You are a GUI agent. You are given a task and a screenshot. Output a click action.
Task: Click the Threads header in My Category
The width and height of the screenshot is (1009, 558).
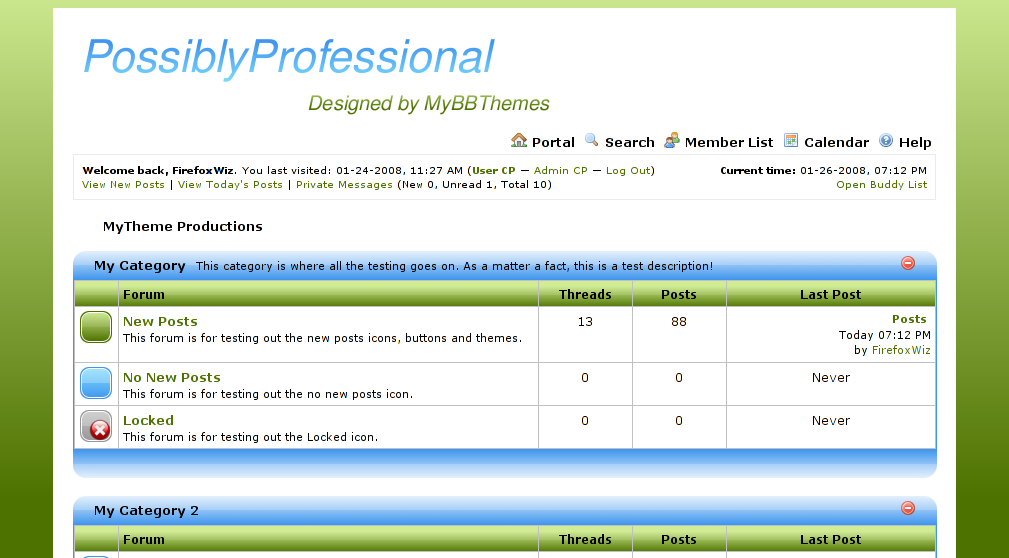coord(585,294)
